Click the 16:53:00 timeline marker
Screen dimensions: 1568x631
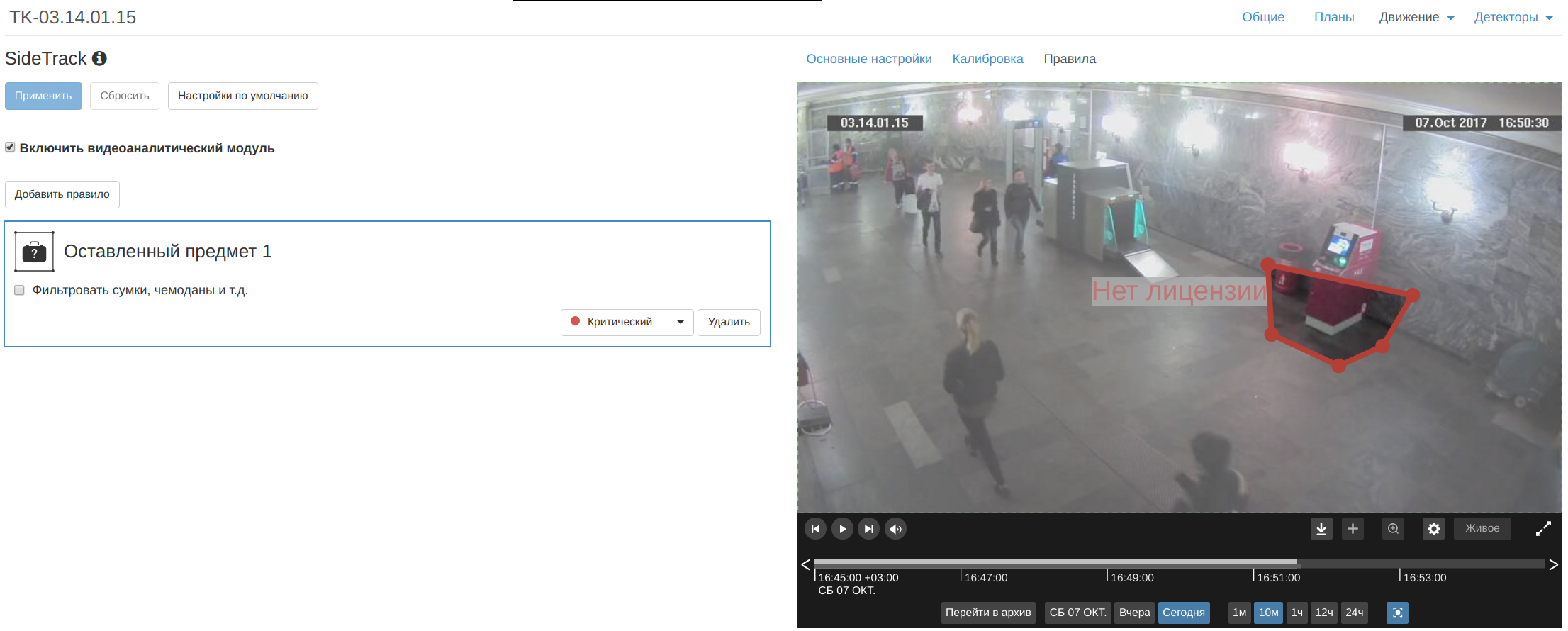[1424, 578]
